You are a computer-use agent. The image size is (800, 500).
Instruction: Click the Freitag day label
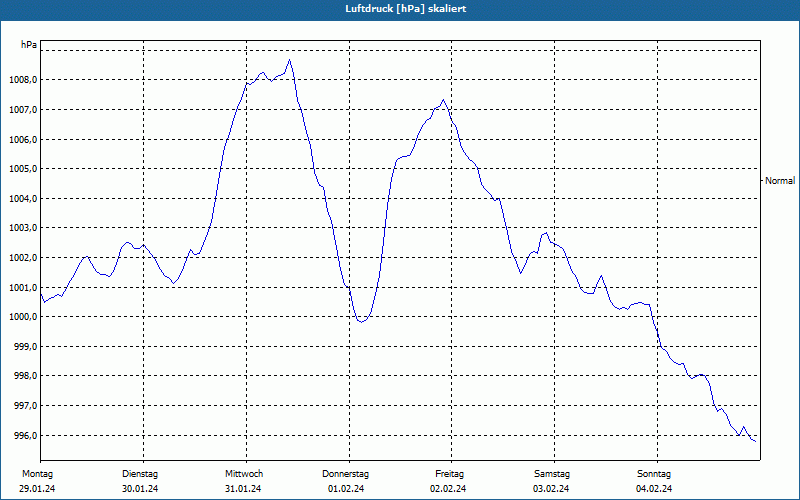(449, 474)
